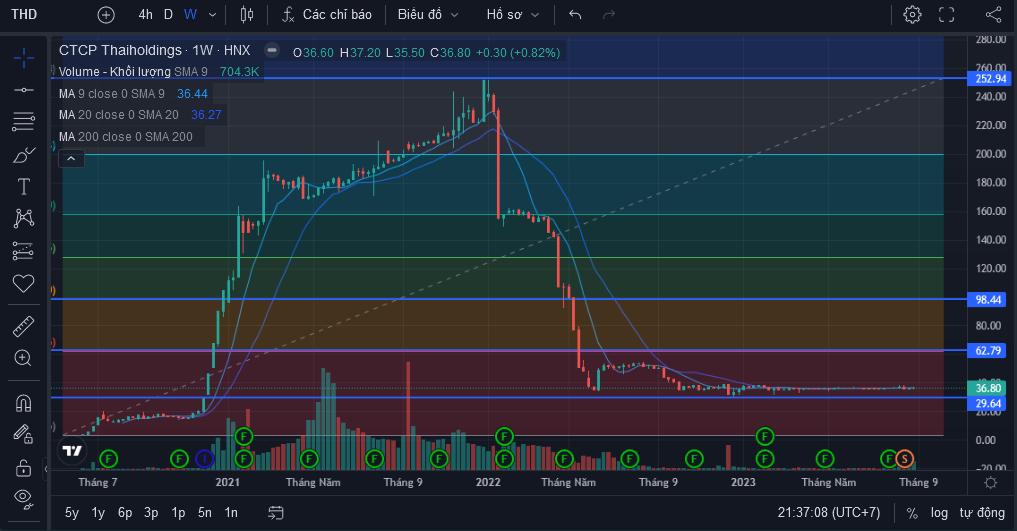Add chart to favorites heart icon
Screen dimensions: 1017x531
click(x=24, y=283)
